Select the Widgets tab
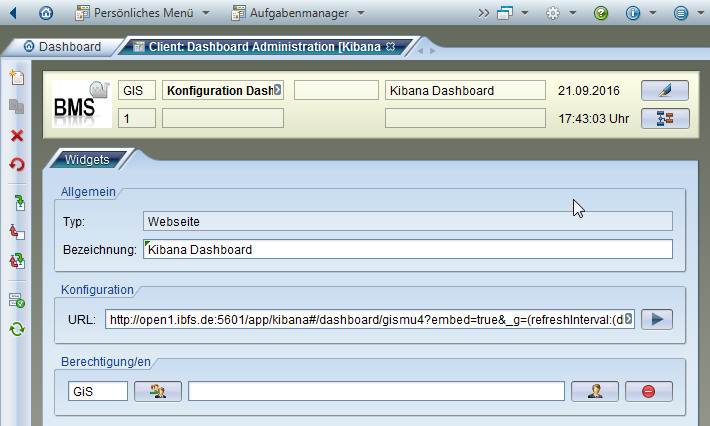The width and height of the screenshot is (710, 426). 87,159
